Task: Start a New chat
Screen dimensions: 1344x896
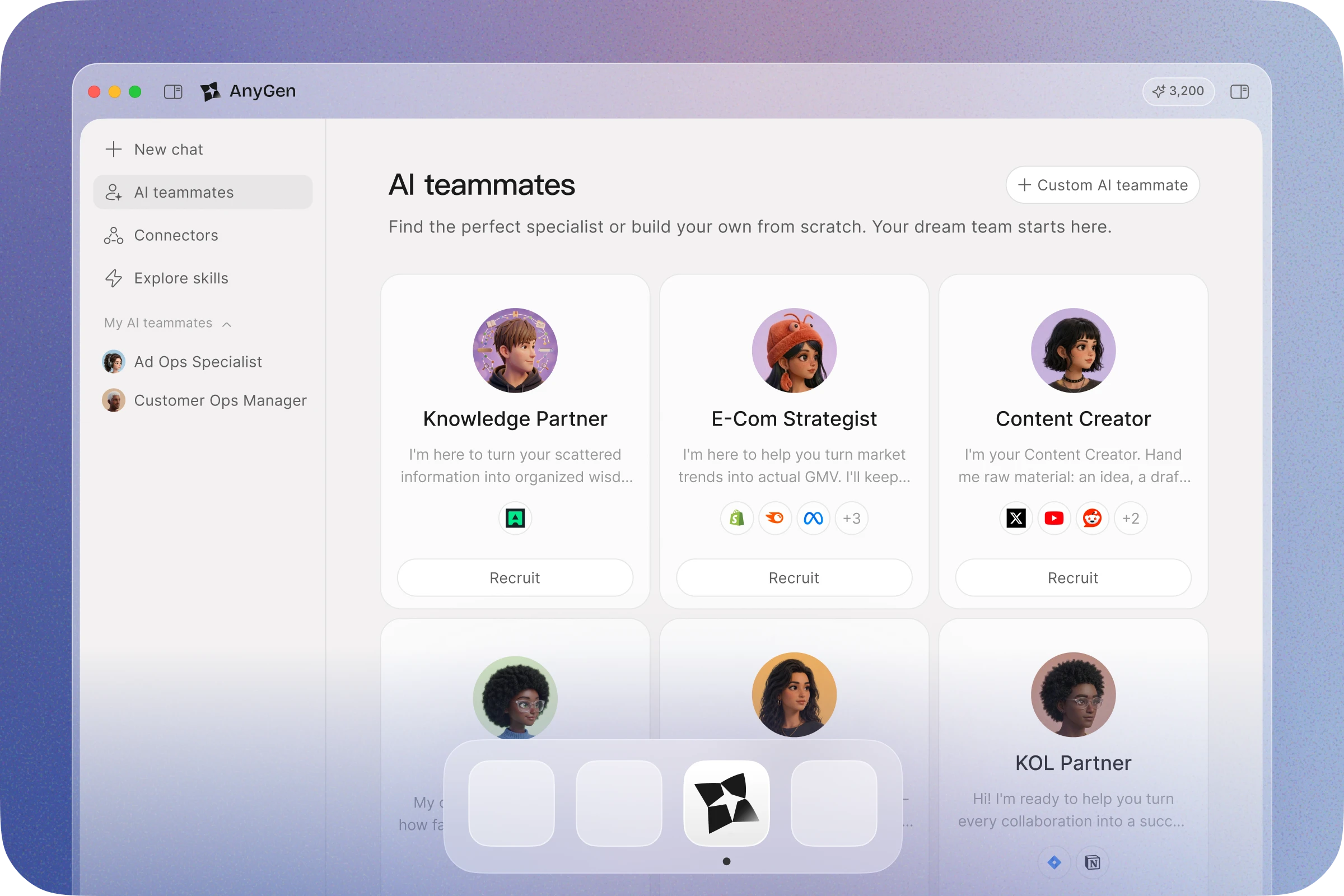Action: [203, 150]
